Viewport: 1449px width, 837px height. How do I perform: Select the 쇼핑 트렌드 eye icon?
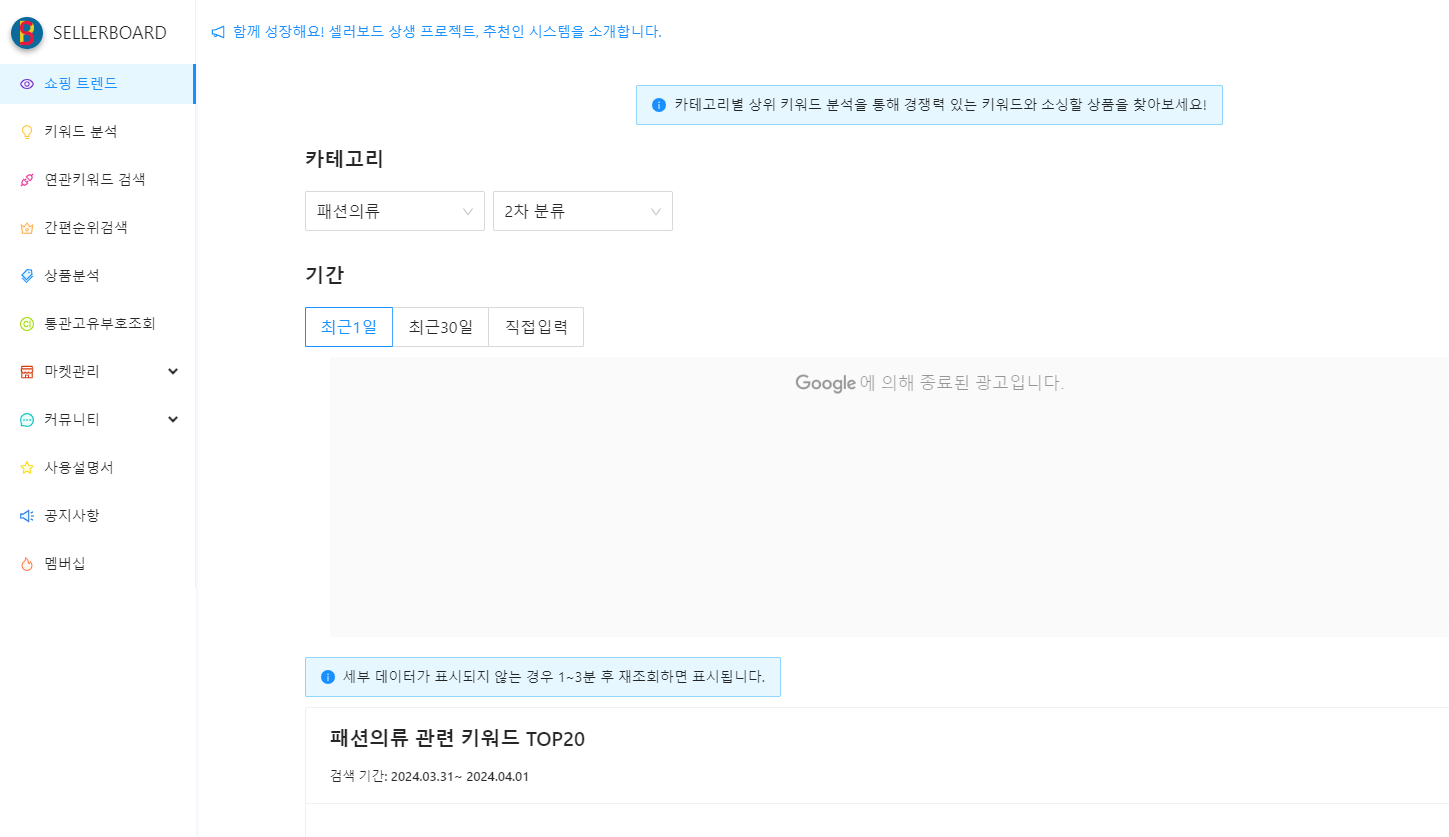click(25, 83)
